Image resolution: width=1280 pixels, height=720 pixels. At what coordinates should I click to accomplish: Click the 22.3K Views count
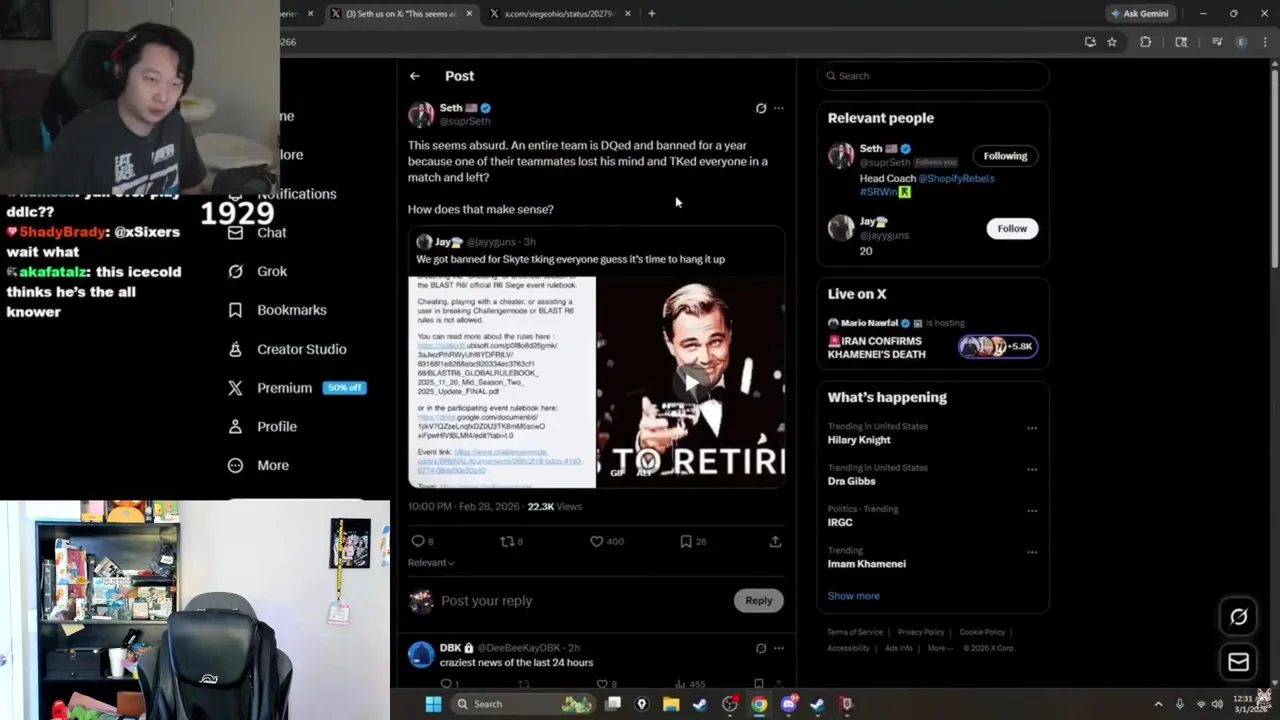[x=555, y=507]
